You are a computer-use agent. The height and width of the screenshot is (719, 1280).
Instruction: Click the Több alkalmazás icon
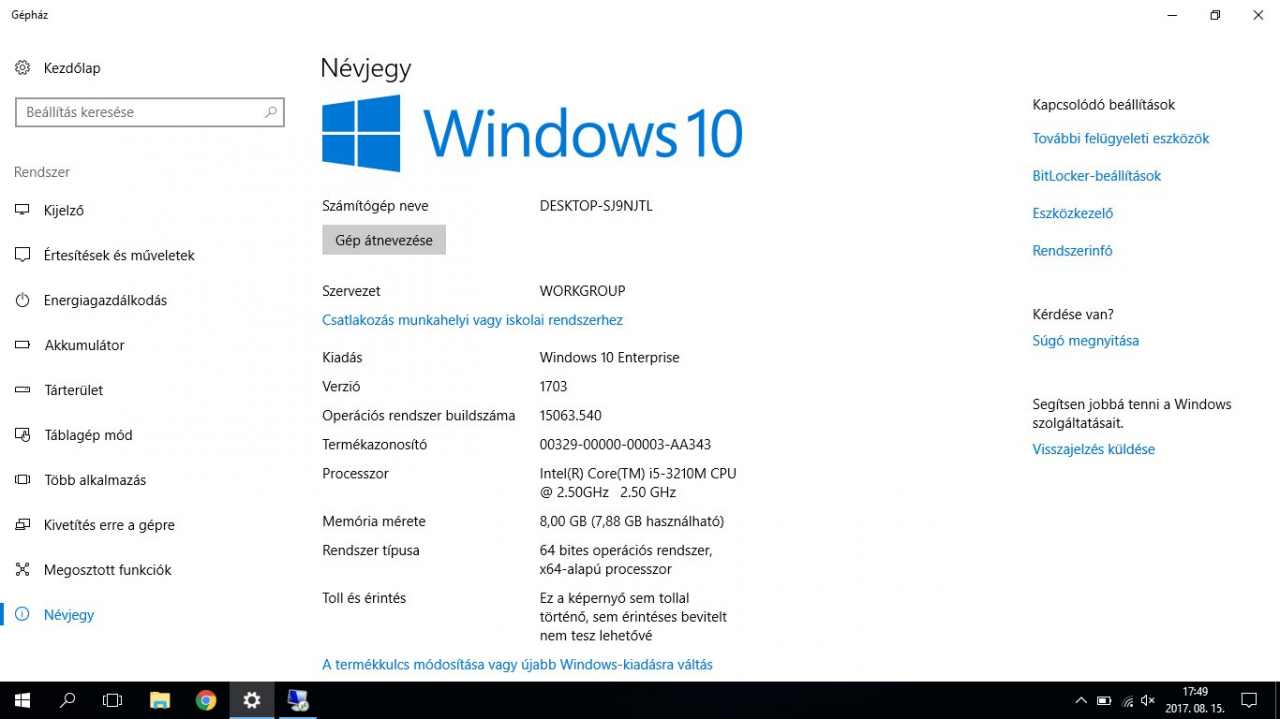click(23, 480)
